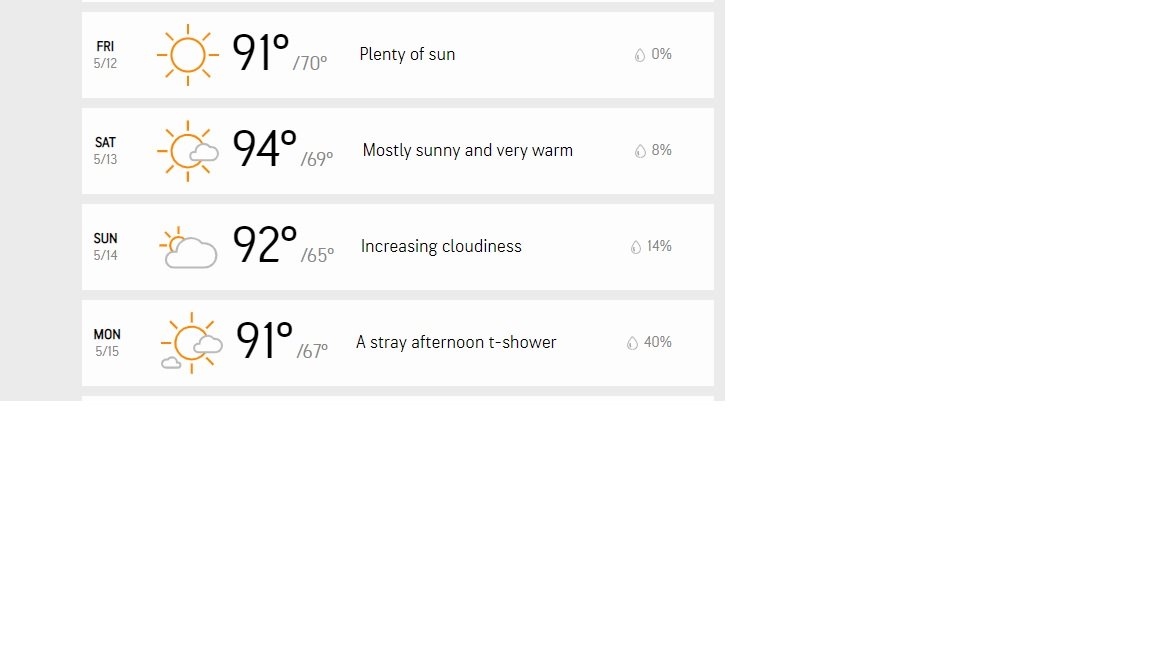Select the SUN 5/14 date label
This screenshot has height=648, width=1152.
point(105,247)
